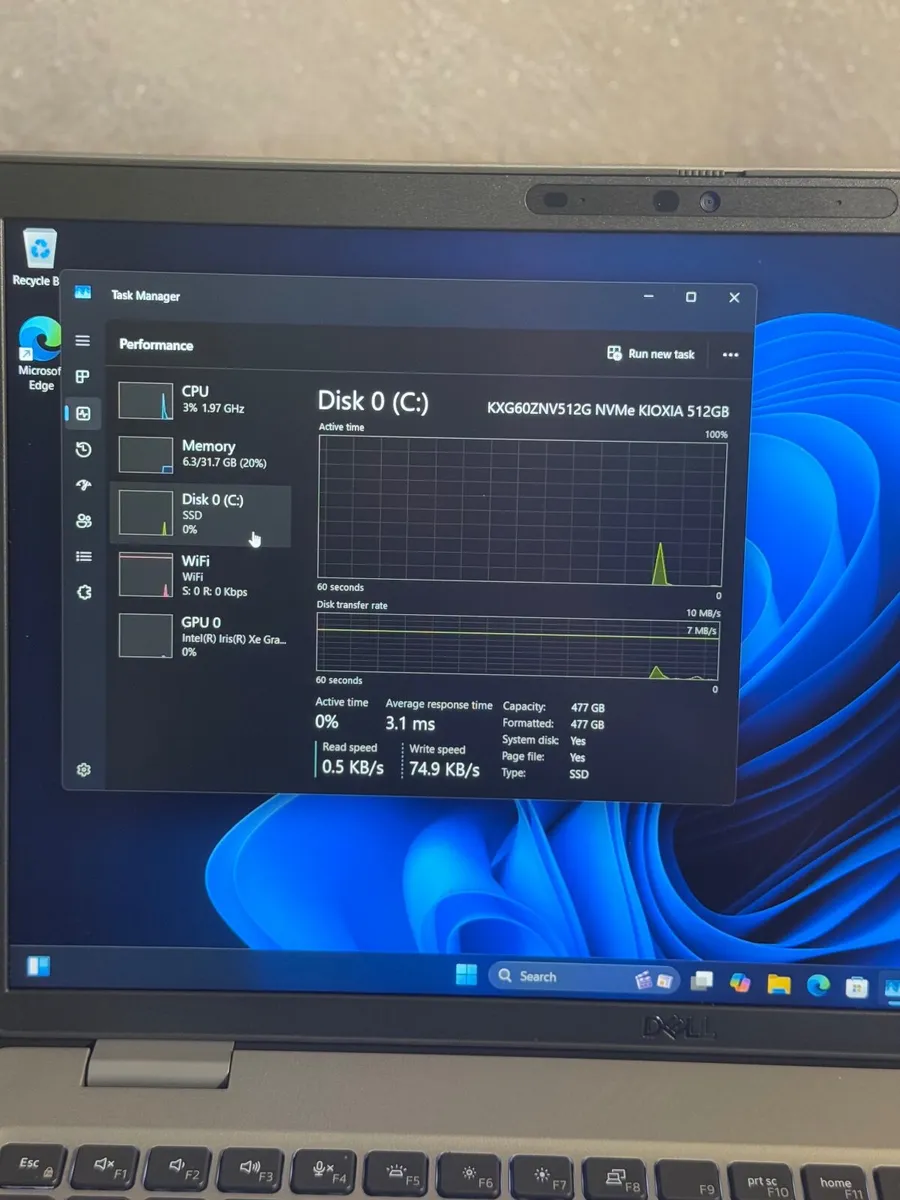Click the '7 MB/s' graph scale label
900x1200 pixels.
[x=702, y=631]
